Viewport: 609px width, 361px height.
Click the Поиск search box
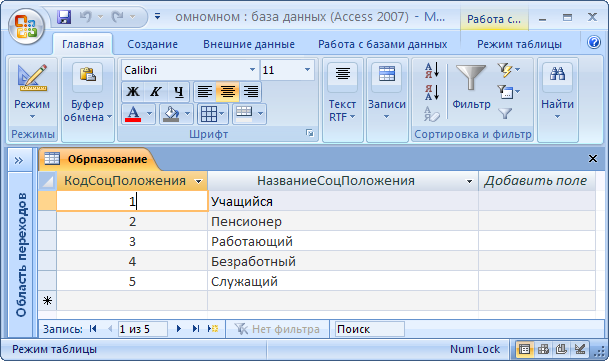[369, 329]
